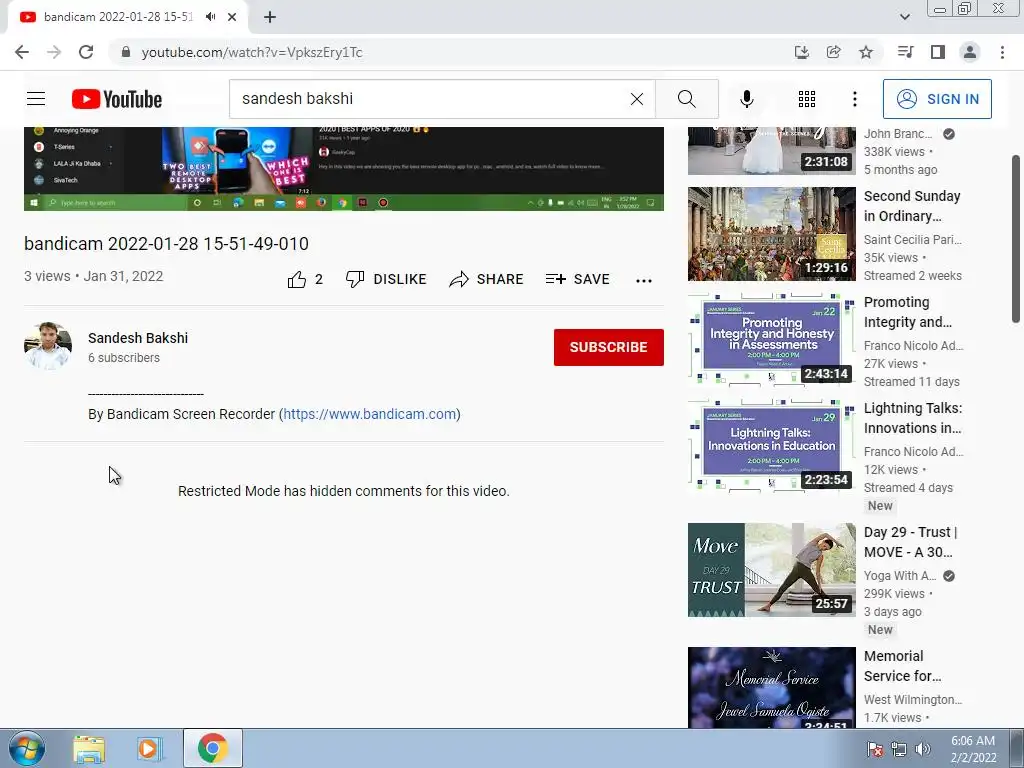Click the 'Memorial Service for…' title
Image resolution: width=1024 pixels, height=768 pixels.
903,666
